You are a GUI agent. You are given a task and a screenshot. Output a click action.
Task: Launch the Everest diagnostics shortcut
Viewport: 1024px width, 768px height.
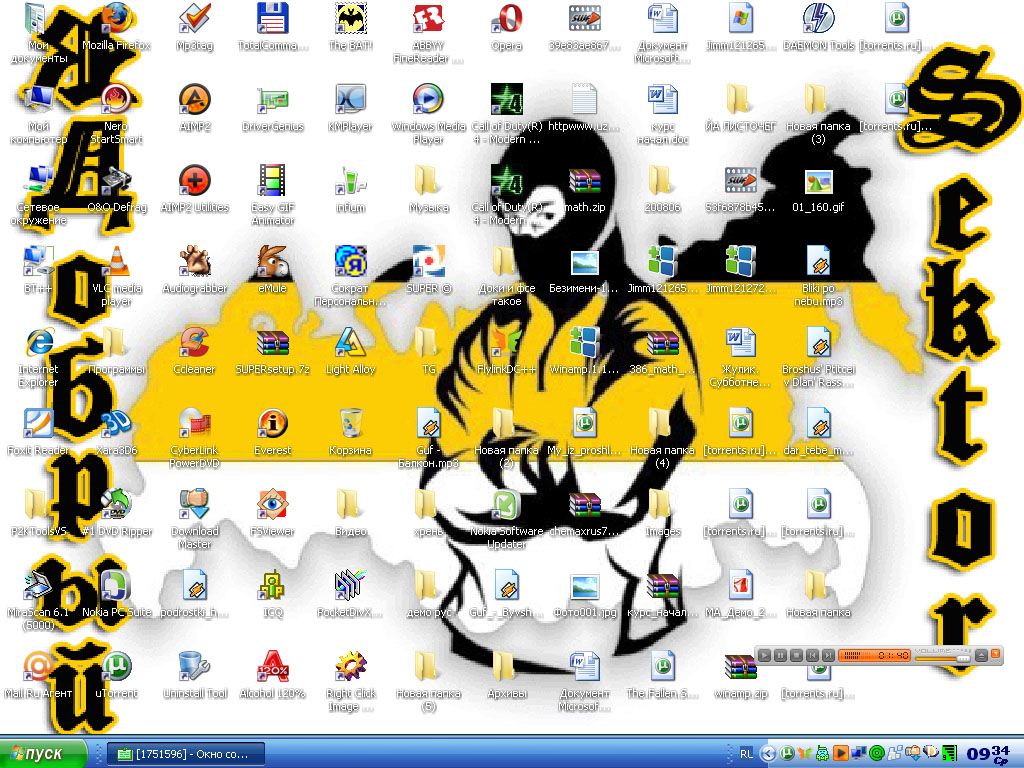coord(272,432)
